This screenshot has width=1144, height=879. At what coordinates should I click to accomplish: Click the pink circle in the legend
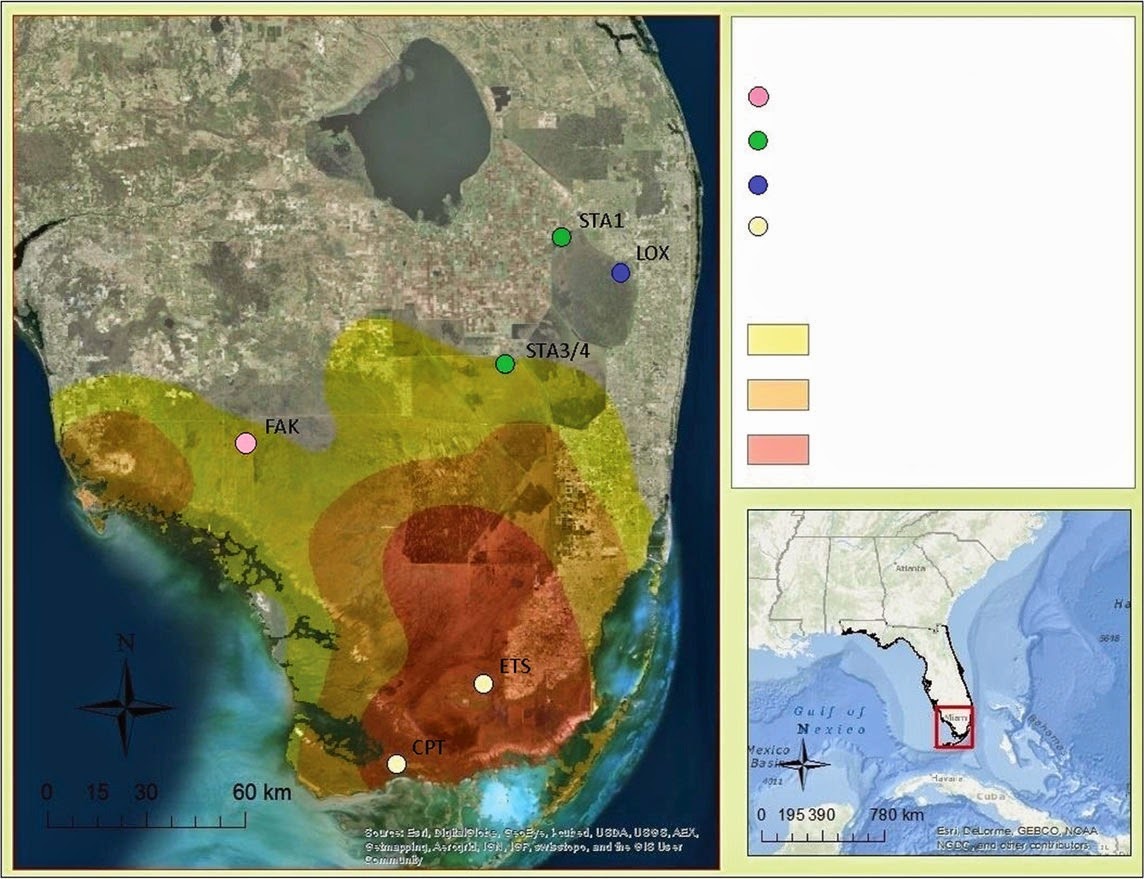759,96
